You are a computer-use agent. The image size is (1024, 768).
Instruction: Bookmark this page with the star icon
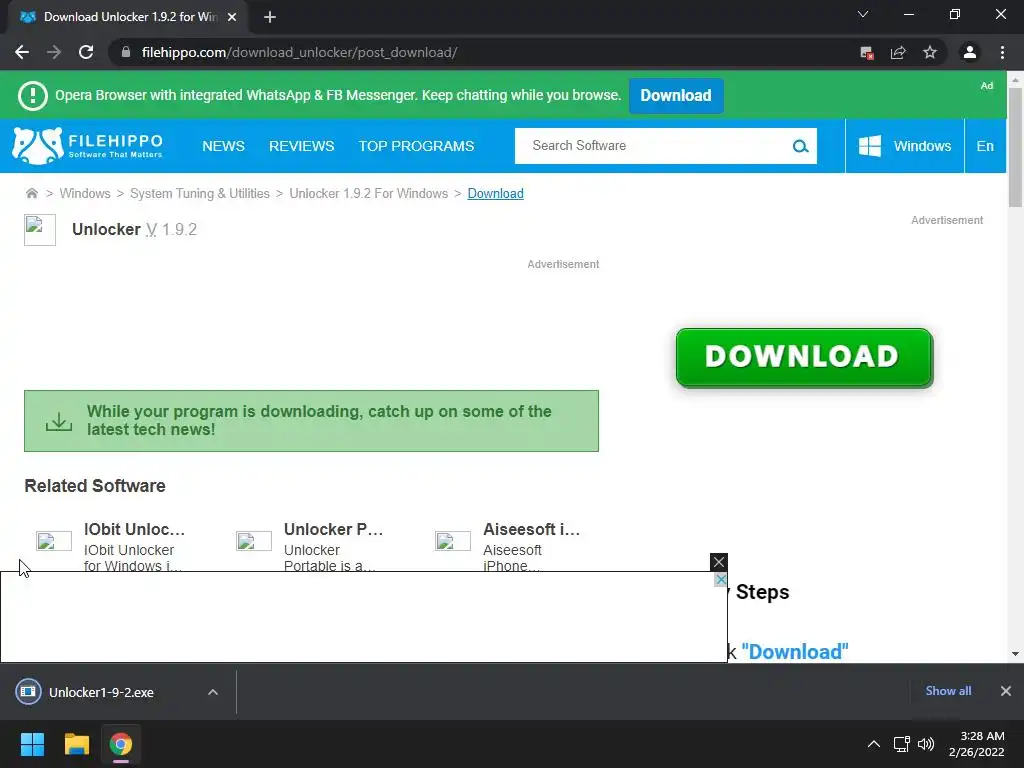(x=930, y=52)
